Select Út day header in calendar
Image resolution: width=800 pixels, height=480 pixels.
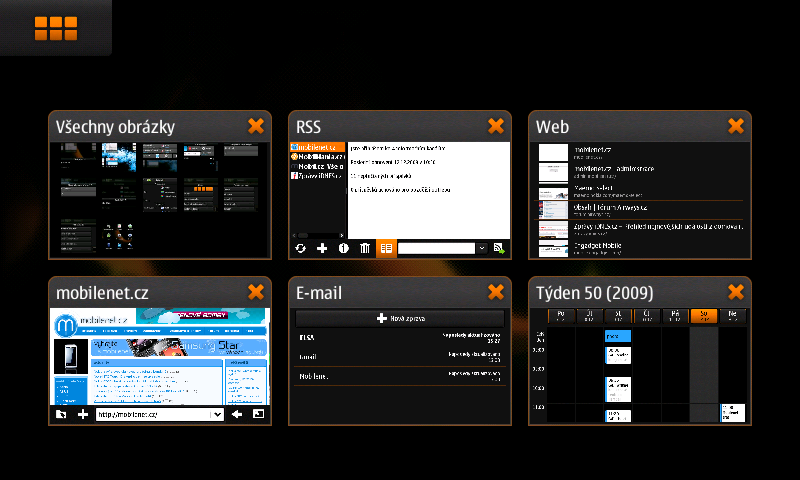[x=589, y=316]
